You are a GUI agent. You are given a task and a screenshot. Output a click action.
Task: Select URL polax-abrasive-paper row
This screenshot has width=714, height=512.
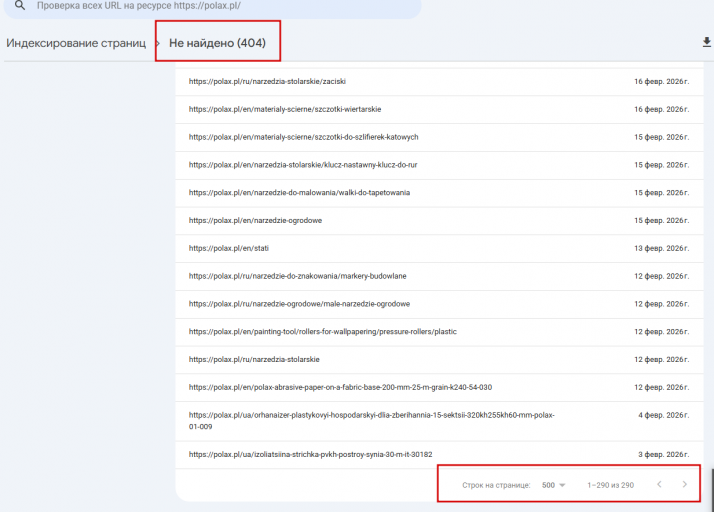coord(439,387)
